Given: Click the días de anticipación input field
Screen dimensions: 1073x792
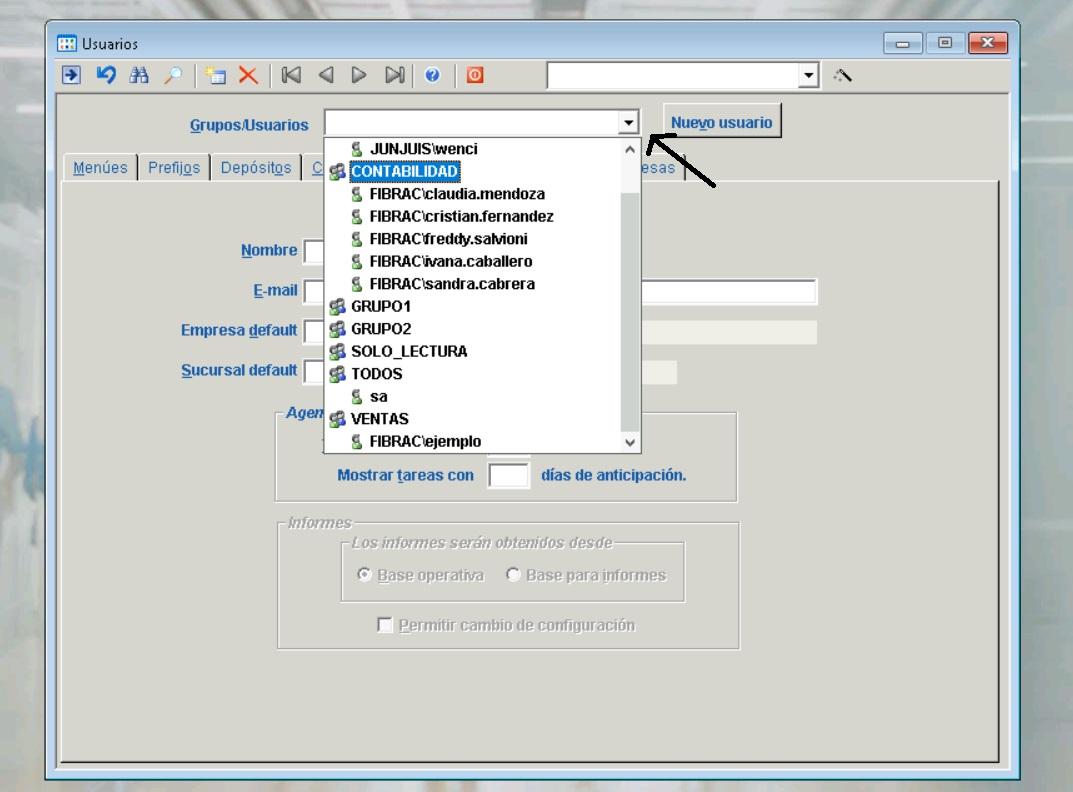Looking at the screenshot, I should [x=508, y=475].
